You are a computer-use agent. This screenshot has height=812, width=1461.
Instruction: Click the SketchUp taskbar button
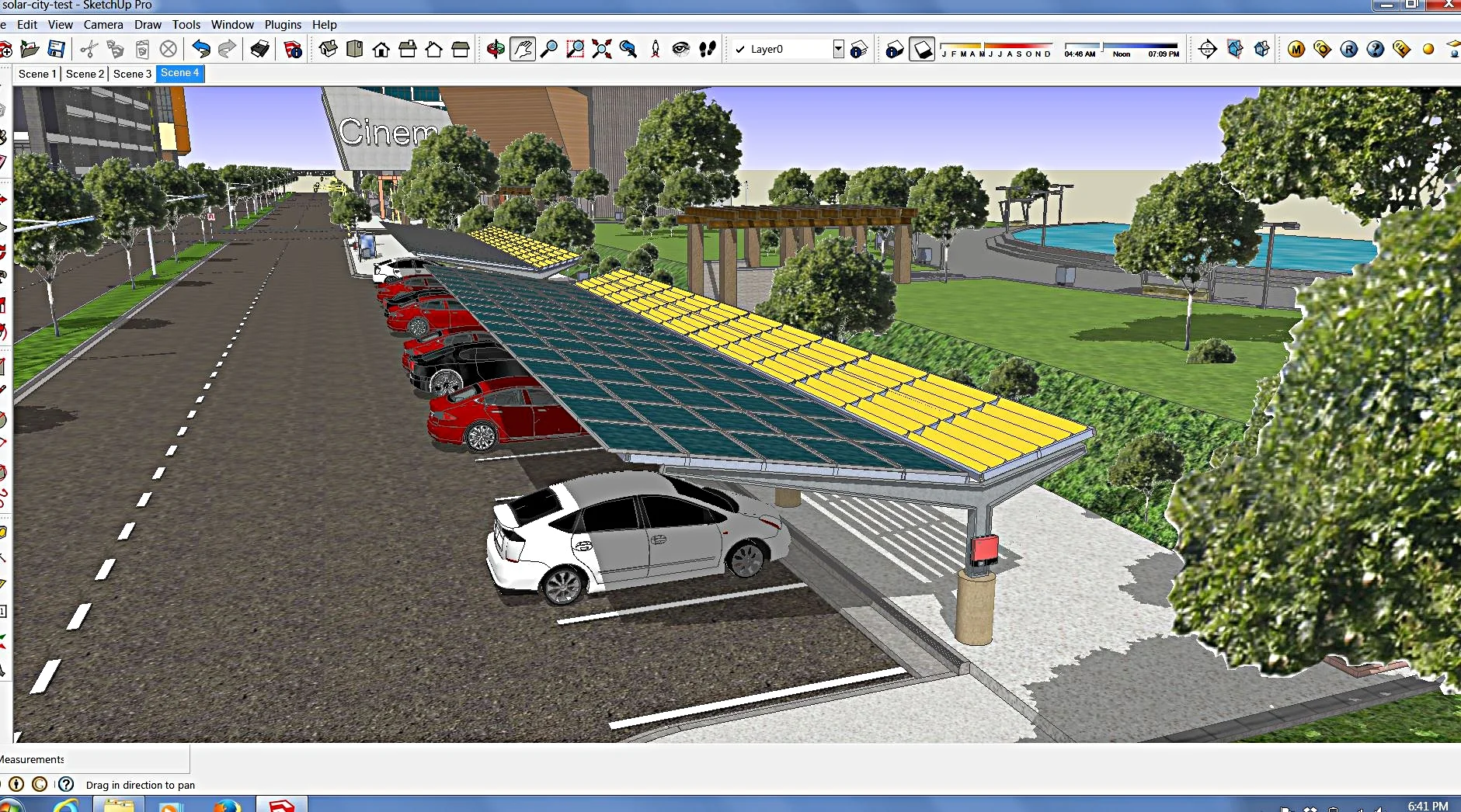pyautogui.click(x=281, y=804)
